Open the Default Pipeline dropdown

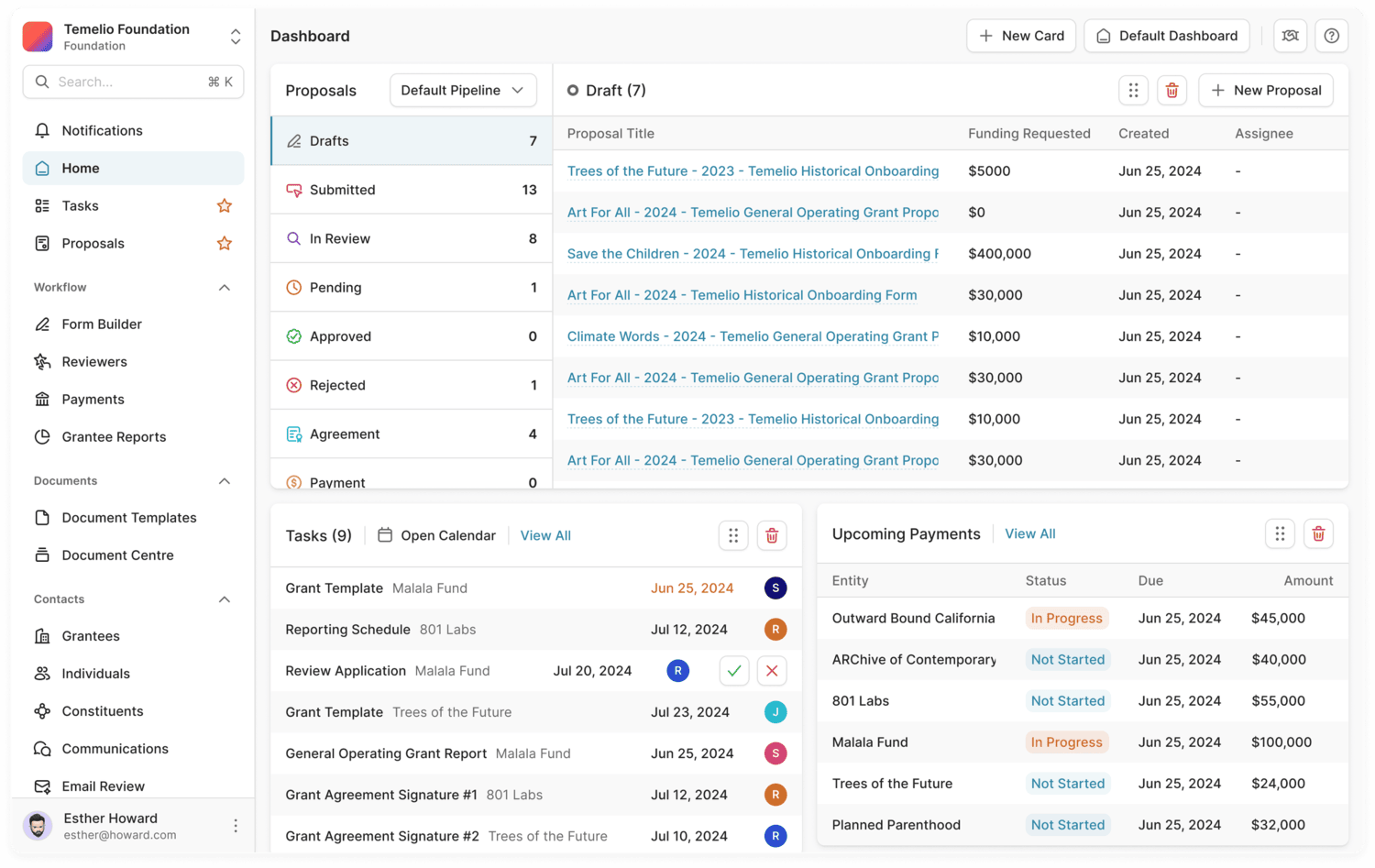[x=463, y=90]
